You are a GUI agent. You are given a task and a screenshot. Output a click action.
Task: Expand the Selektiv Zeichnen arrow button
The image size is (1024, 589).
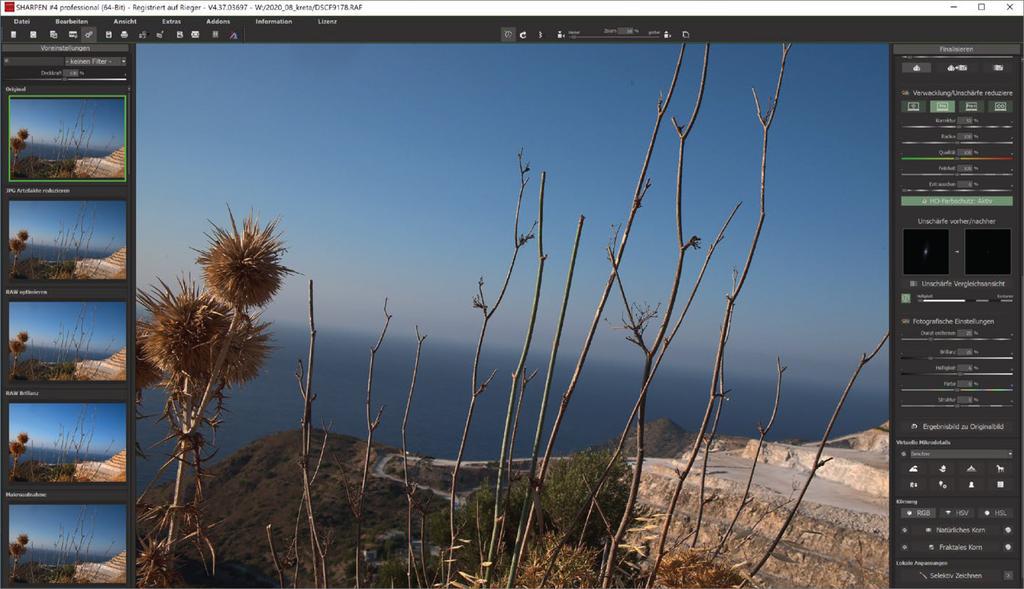(1008, 575)
